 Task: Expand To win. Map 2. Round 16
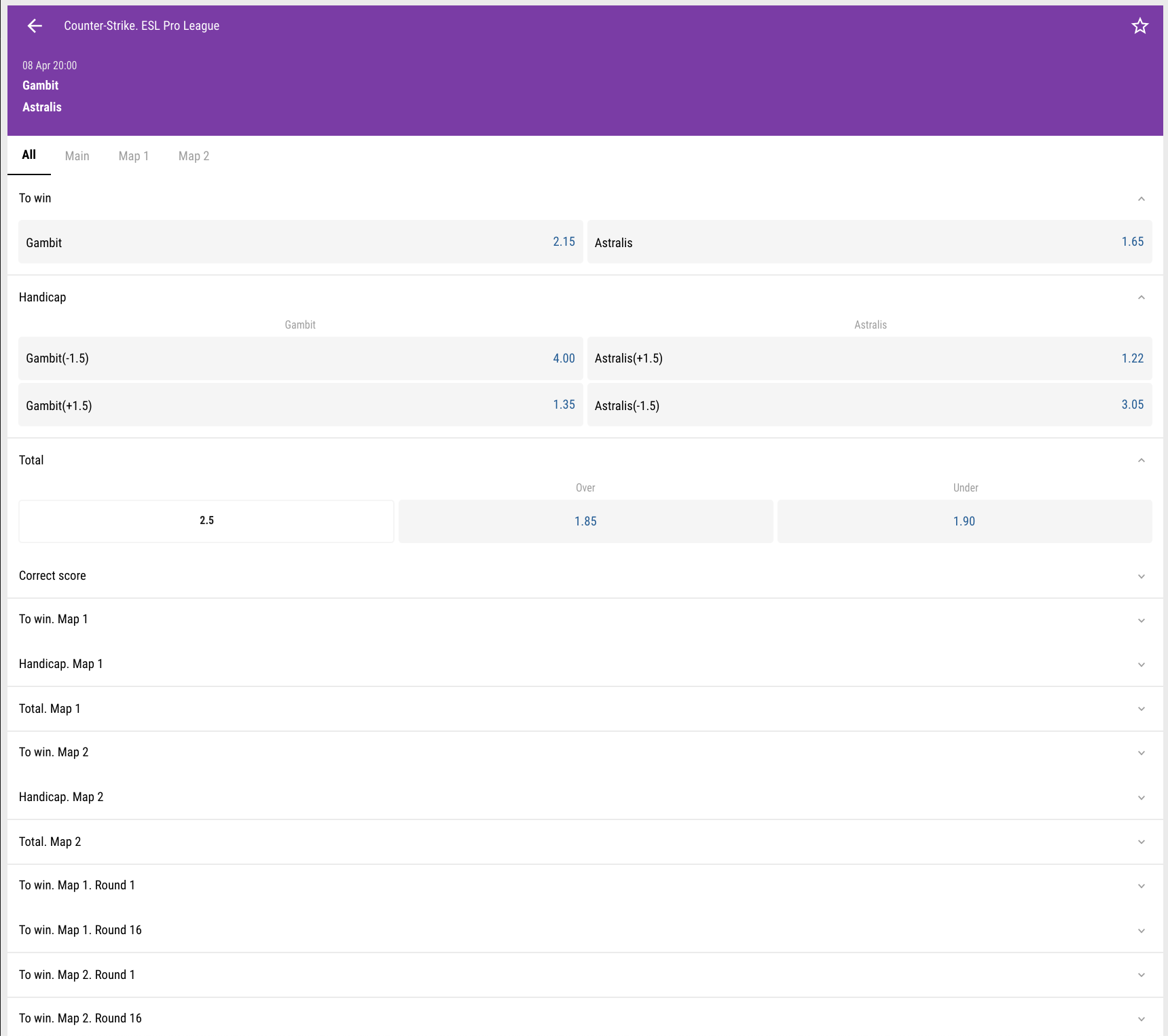point(585,1018)
